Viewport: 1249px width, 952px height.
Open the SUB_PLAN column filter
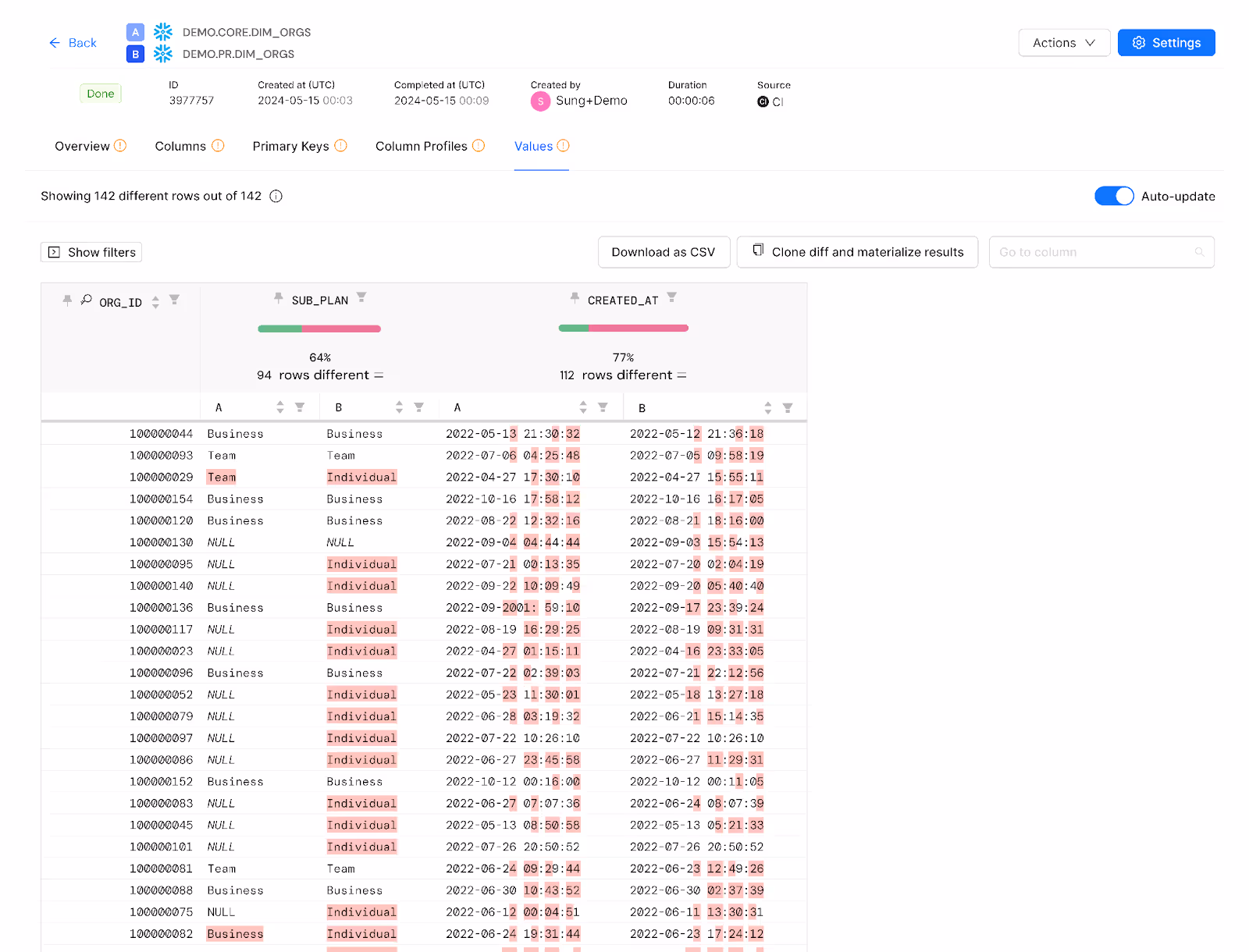(361, 297)
